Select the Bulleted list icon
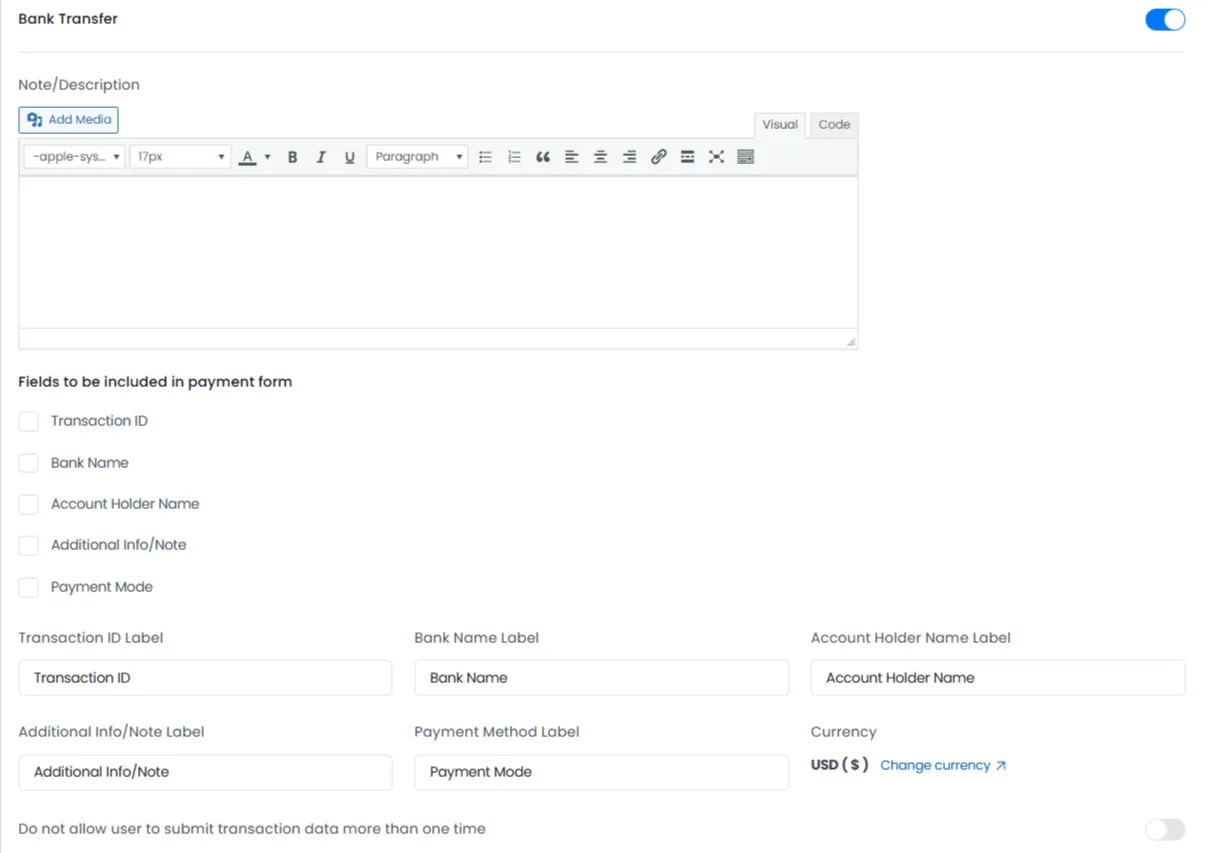Screen dimensions: 1208x853 [x=486, y=156]
